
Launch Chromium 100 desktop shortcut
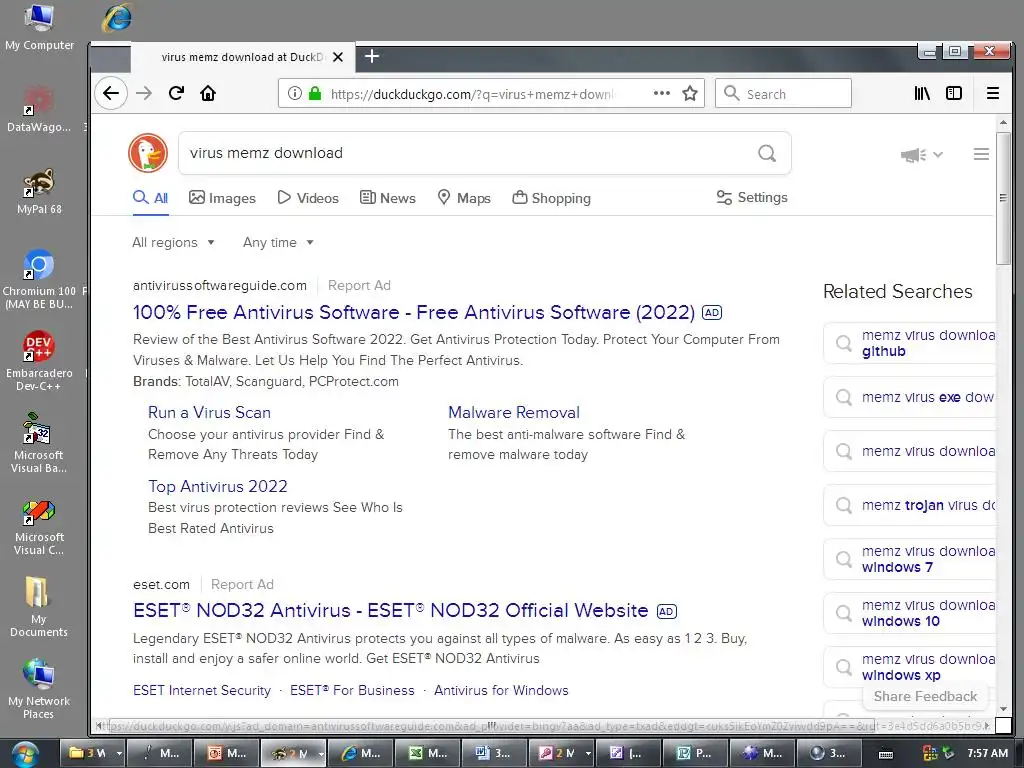pyautogui.click(x=39, y=280)
